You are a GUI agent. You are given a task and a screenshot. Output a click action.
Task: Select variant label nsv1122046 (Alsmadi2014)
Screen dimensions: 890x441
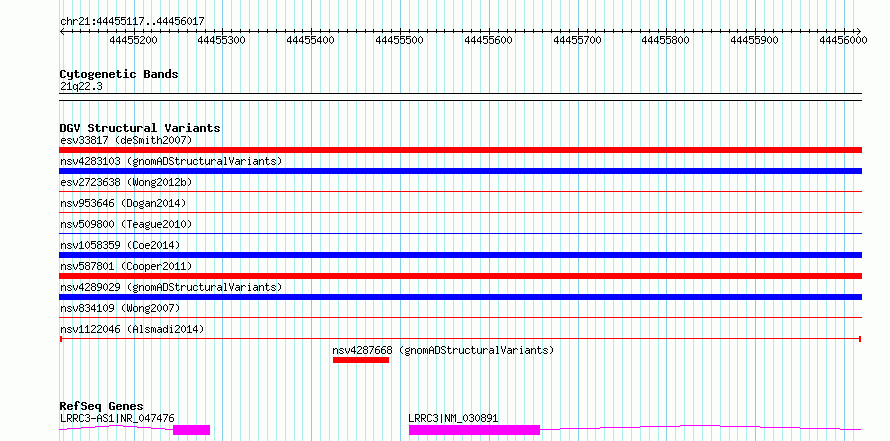point(132,329)
